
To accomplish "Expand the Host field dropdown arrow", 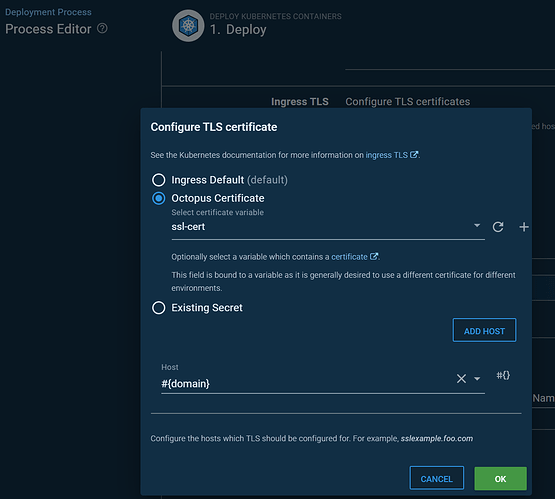I will pyautogui.click(x=477, y=379).
